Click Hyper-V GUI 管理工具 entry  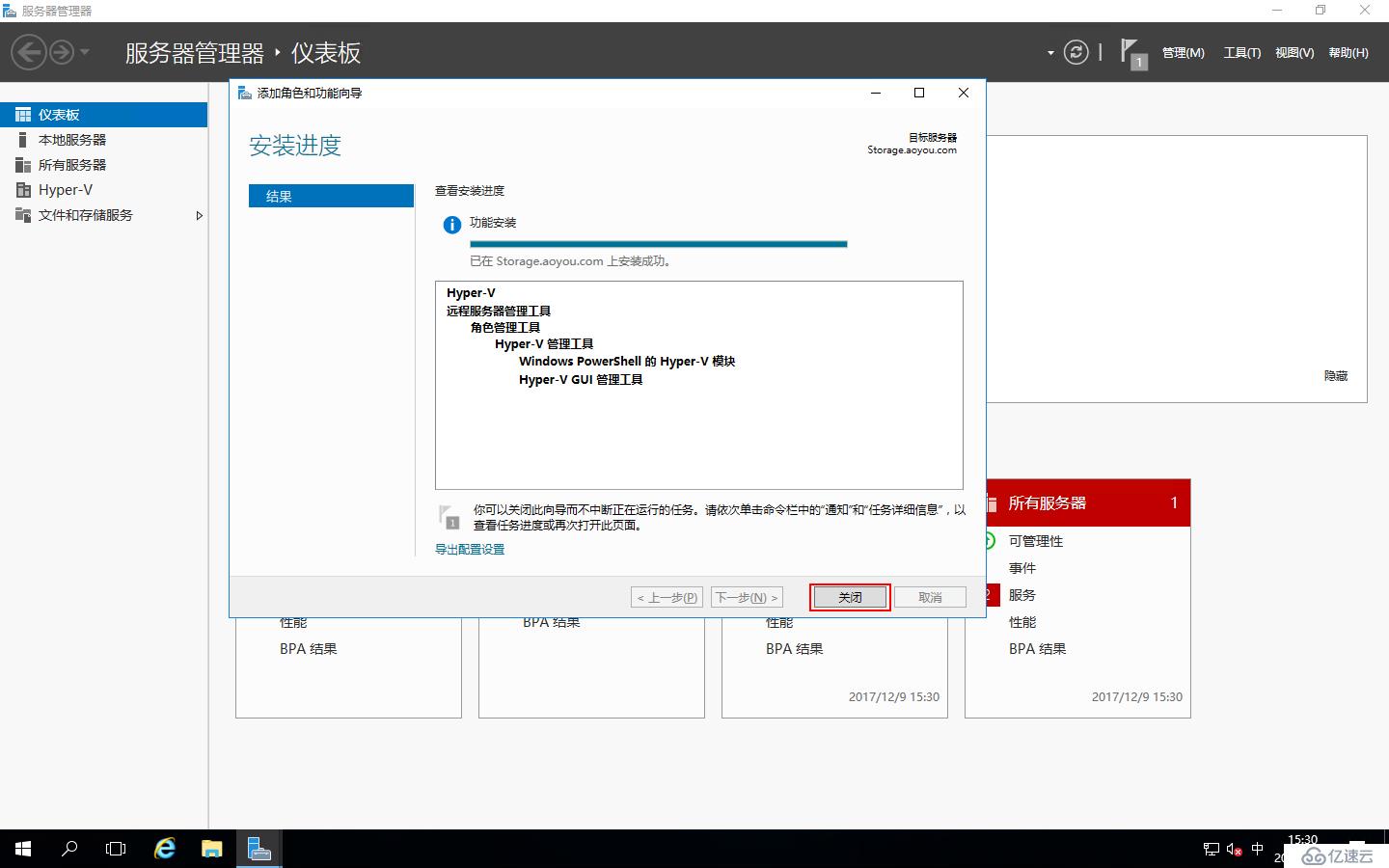(x=581, y=379)
